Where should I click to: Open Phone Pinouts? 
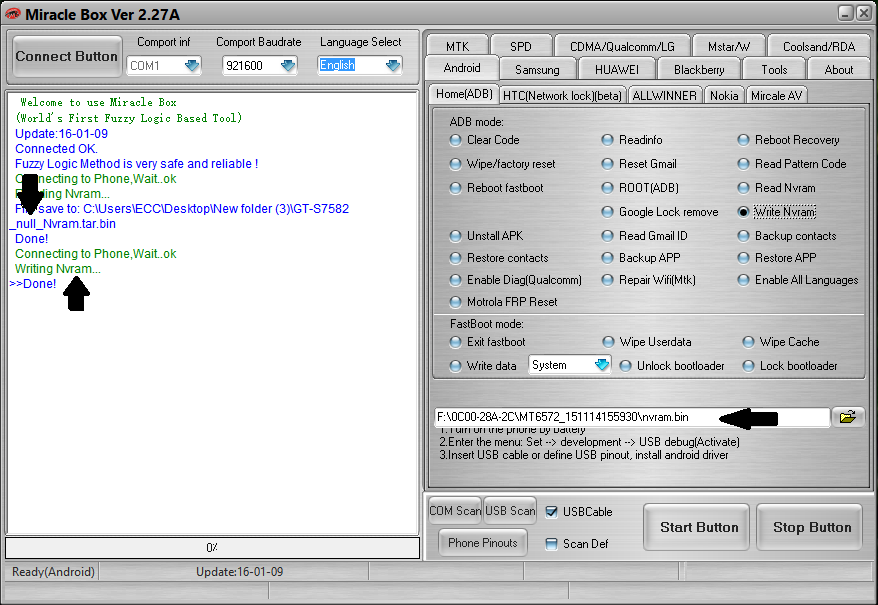(483, 542)
